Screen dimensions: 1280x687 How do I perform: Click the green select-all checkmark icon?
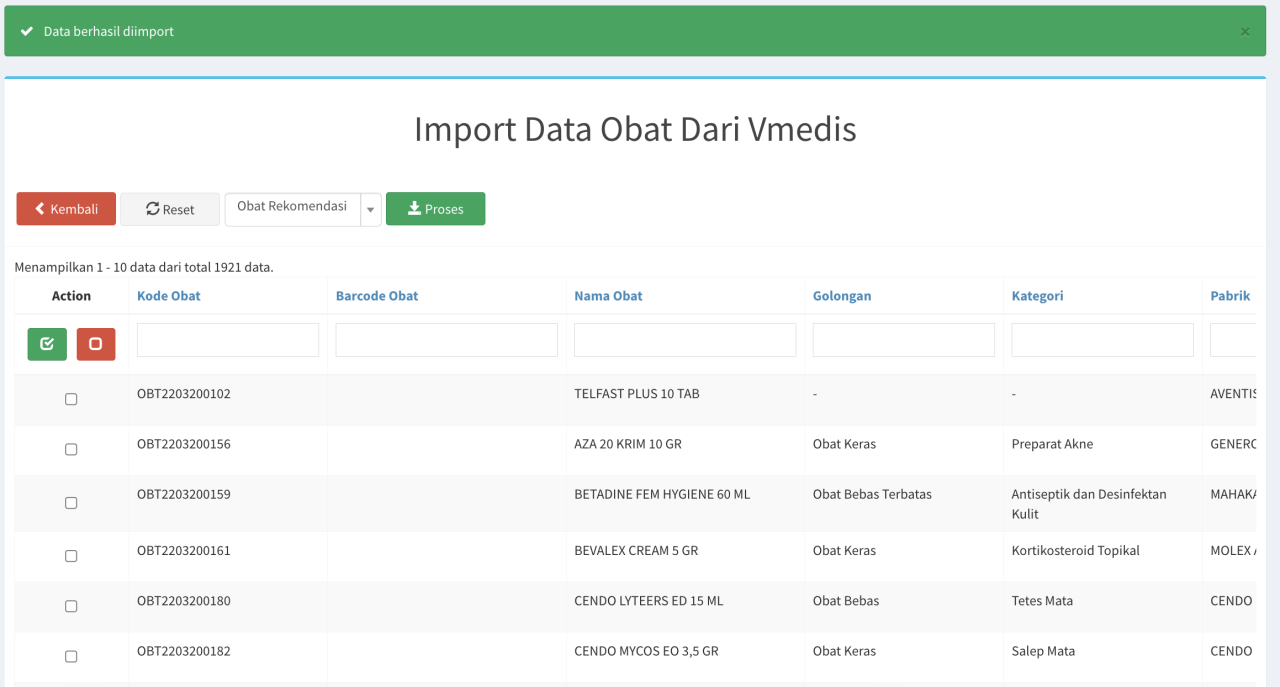point(47,344)
